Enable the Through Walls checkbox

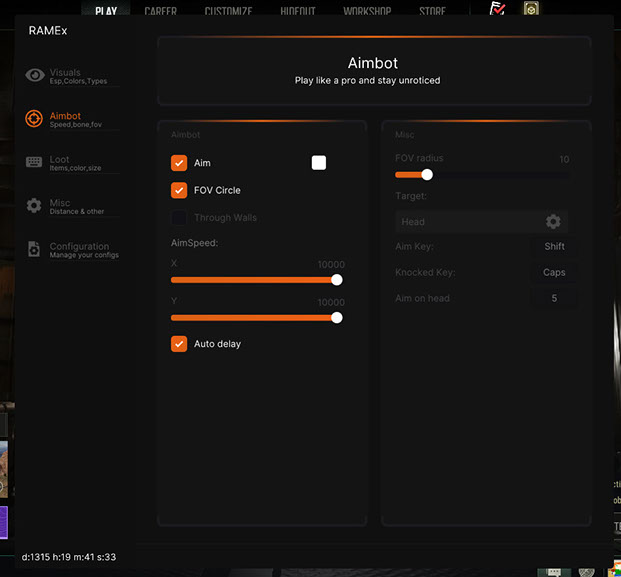(179, 217)
